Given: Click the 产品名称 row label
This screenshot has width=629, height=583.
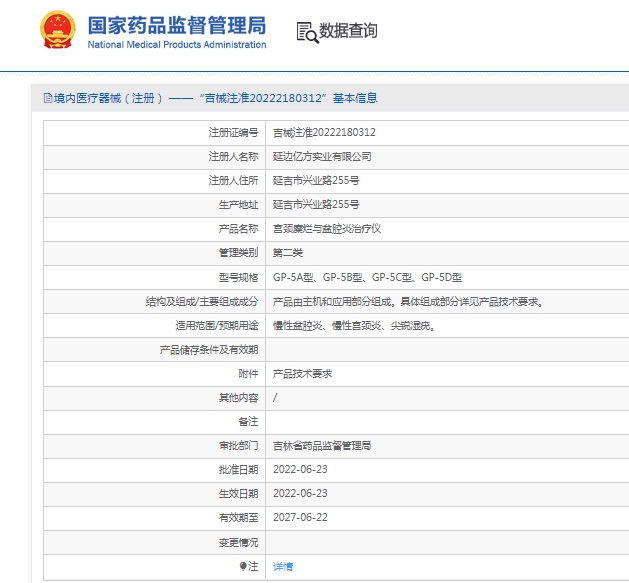Looking at the screenshot, I should point(238,229).
